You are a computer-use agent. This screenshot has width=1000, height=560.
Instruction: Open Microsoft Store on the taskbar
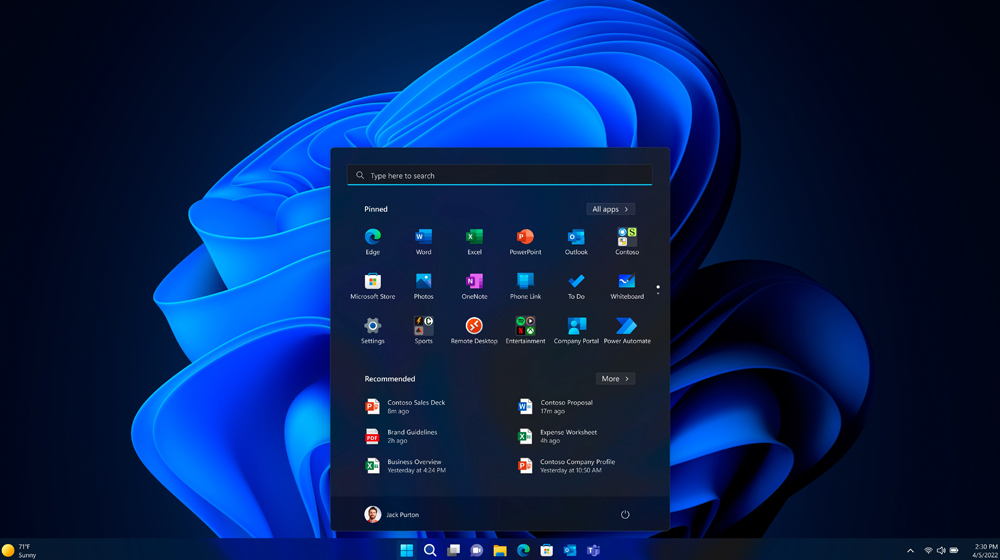(x=547, y=550)
